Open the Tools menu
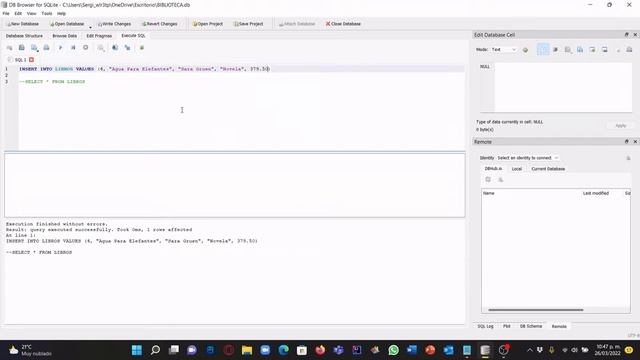The height and width of the screenshot is (360, 640). point(47,13)
